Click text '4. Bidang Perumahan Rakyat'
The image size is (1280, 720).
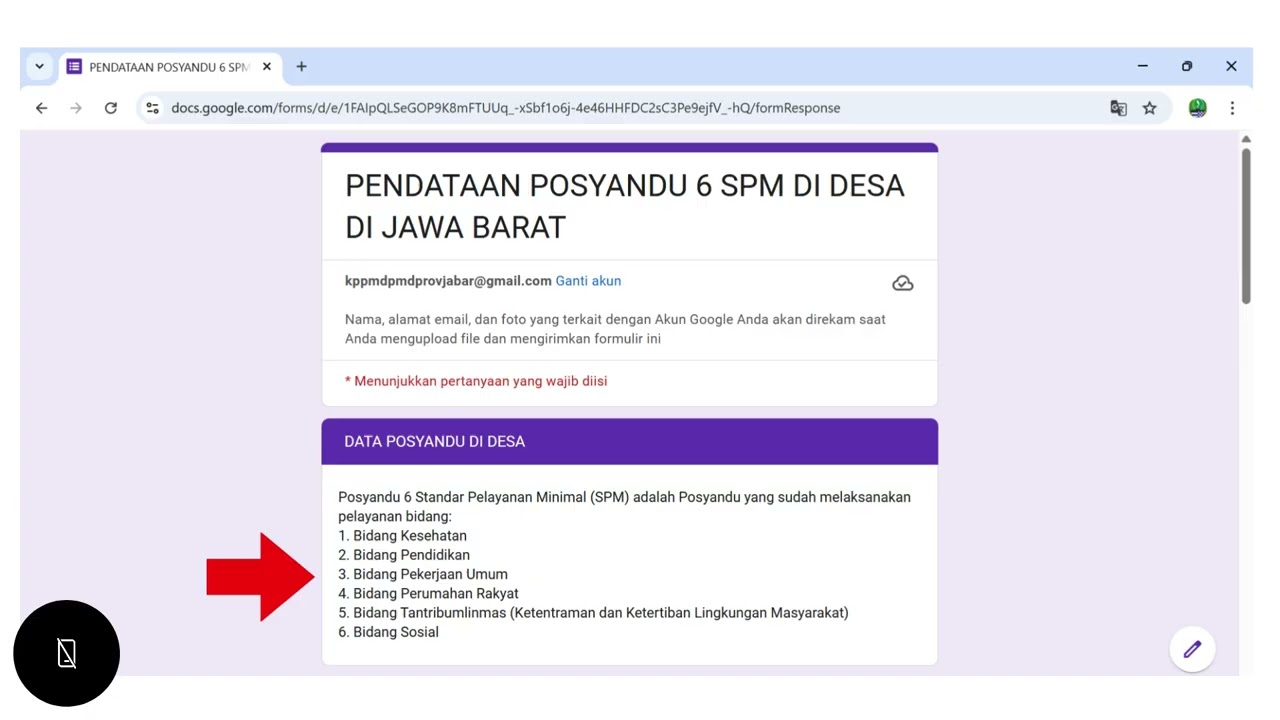coord(428,593)
